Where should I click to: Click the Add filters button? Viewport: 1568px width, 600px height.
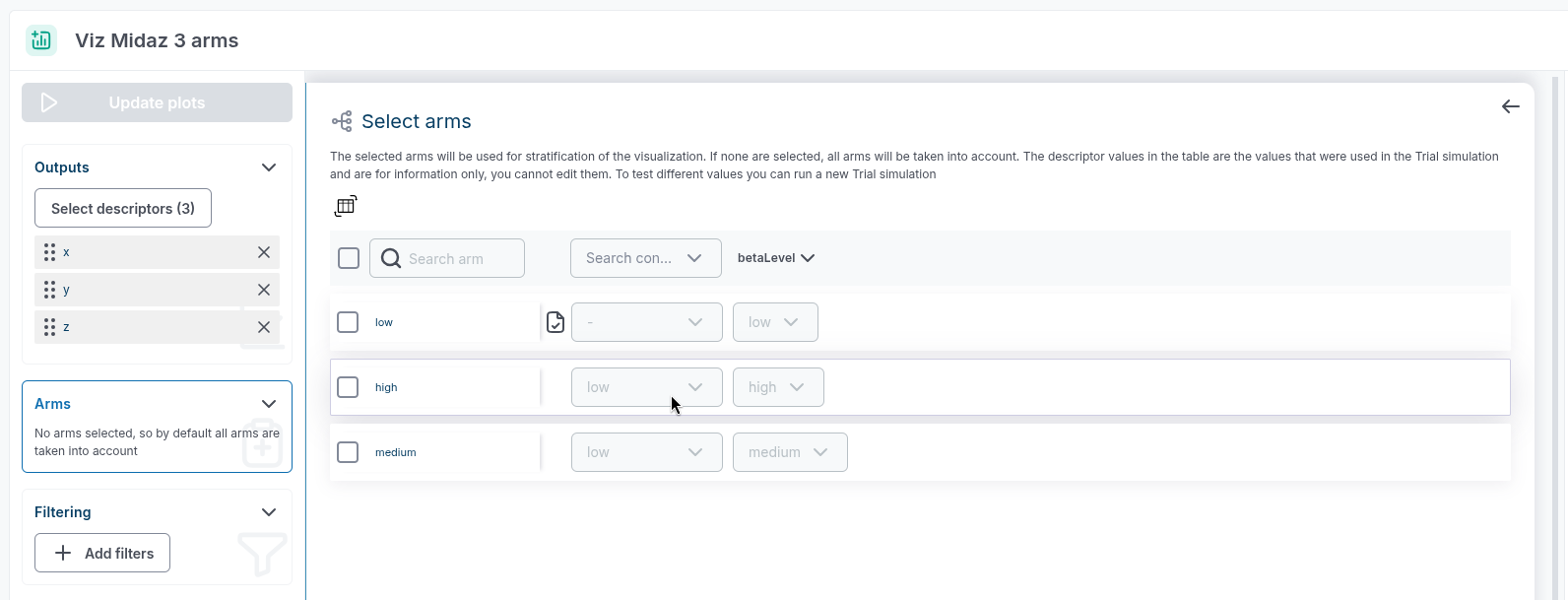click(101, 553)
